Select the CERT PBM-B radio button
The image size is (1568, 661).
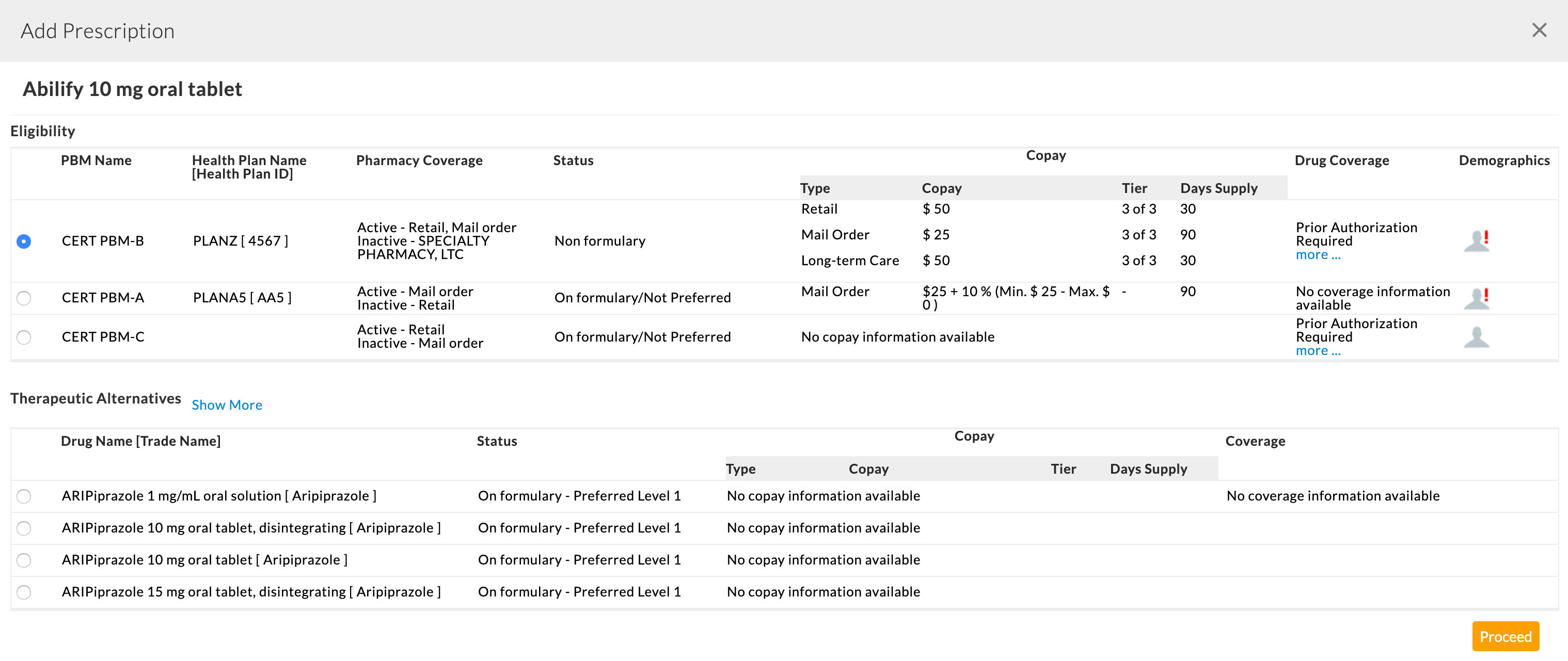pos(24,241)
